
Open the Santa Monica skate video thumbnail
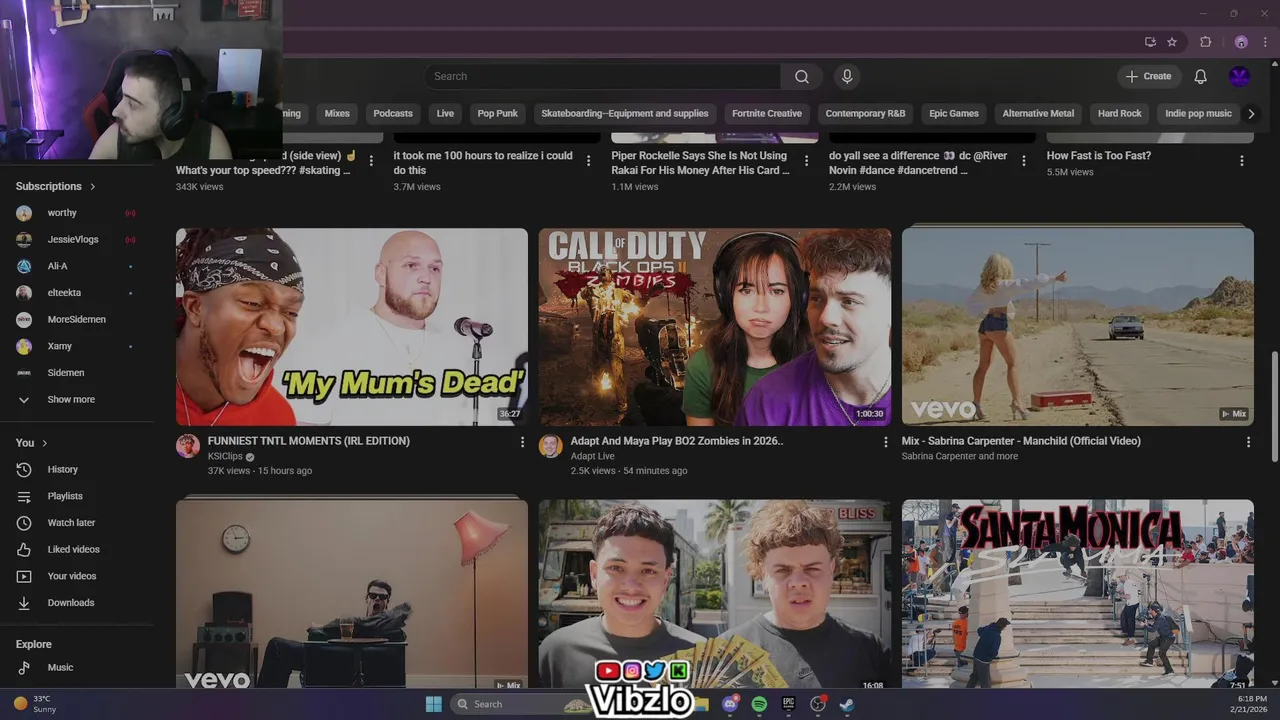(x=1078, y=594)
